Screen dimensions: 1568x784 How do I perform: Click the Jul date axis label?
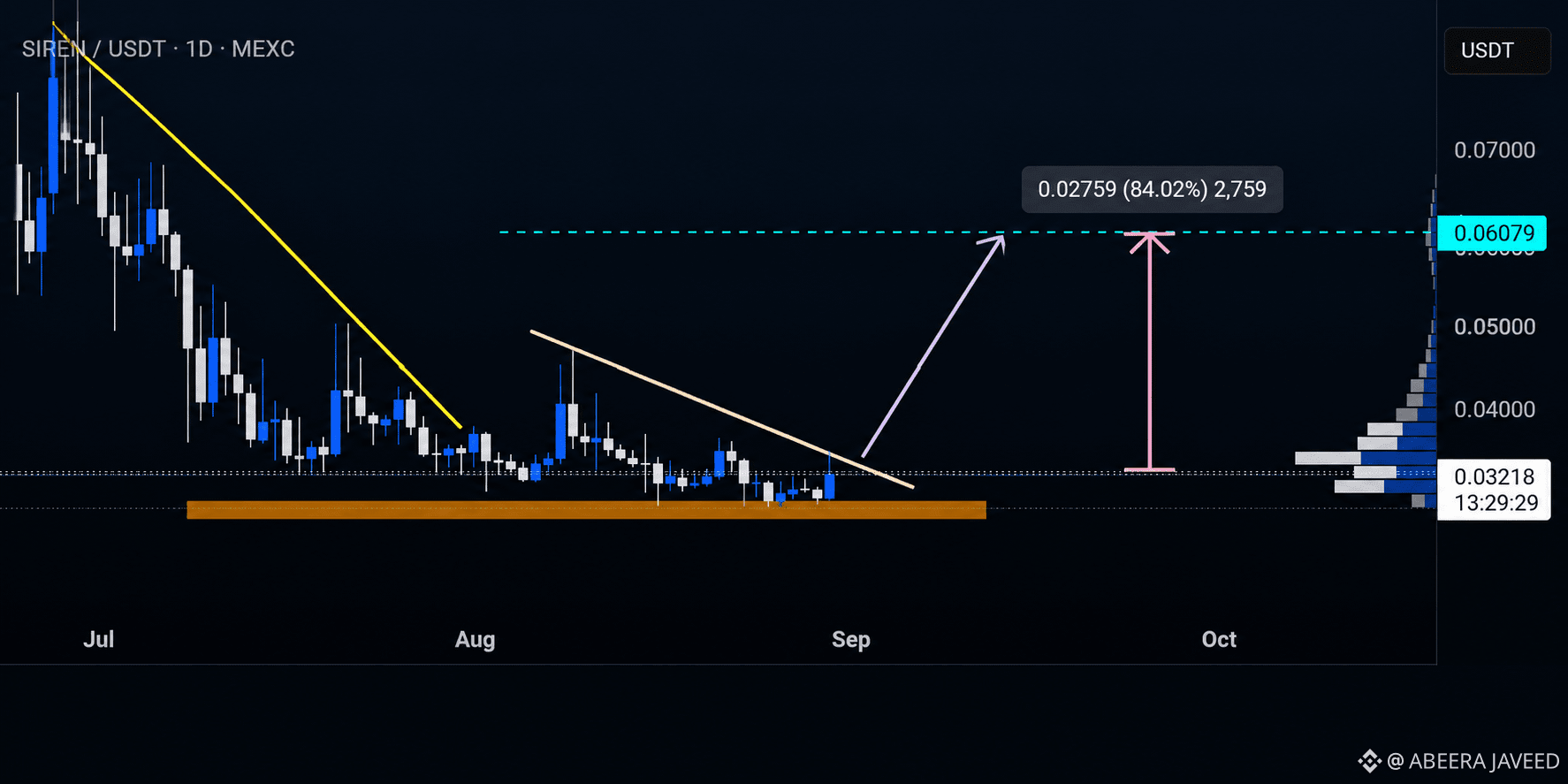[98, 639]
